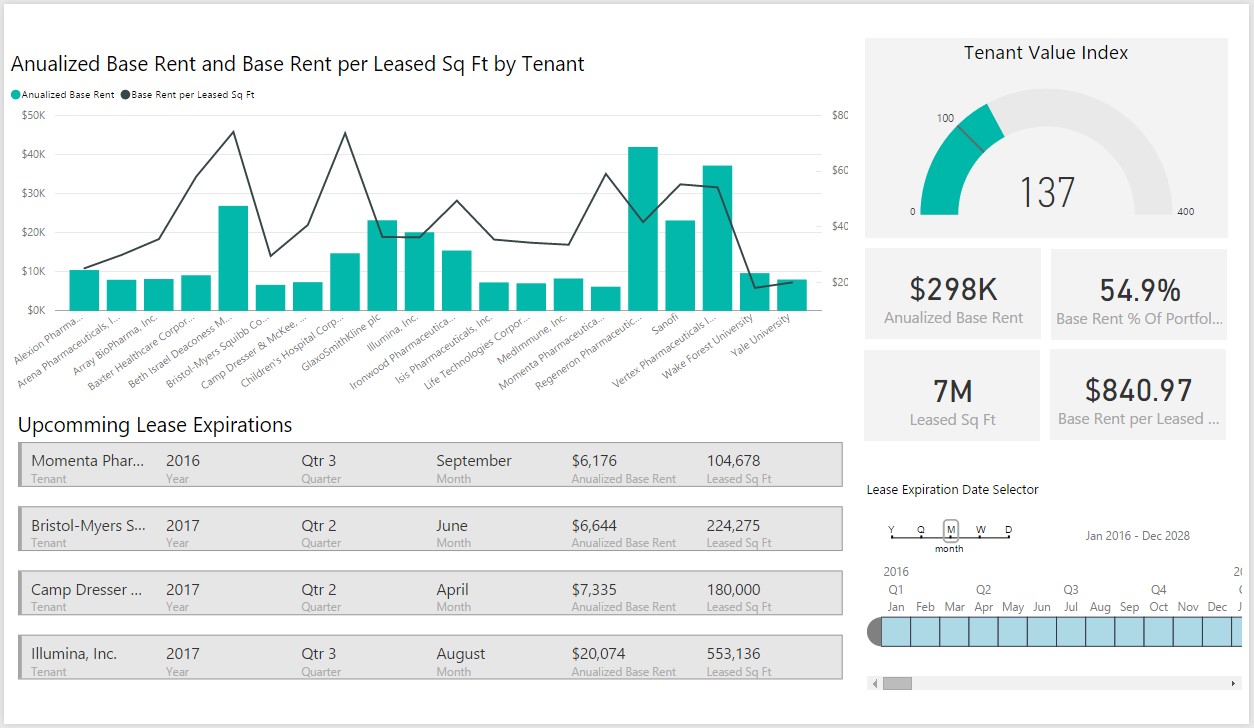Set timeline granularity to Quarter (Q)
This screenshot has height=728, width=1254.
click(x=921, y=530)
